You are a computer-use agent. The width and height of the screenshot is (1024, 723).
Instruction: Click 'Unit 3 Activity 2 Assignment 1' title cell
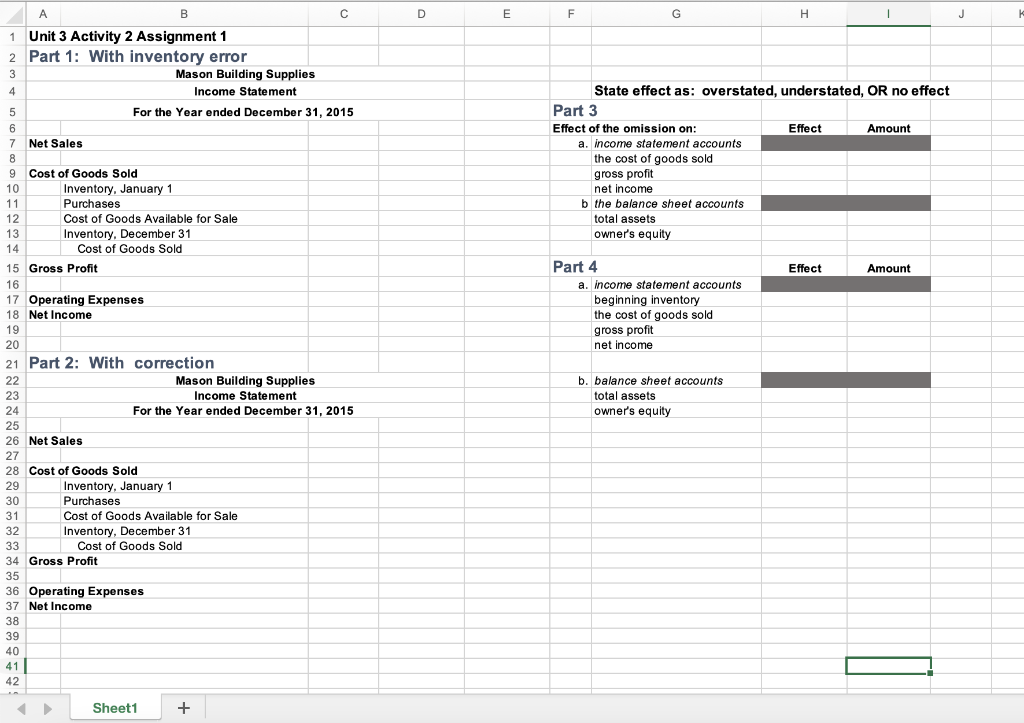[x=127, y=37]
